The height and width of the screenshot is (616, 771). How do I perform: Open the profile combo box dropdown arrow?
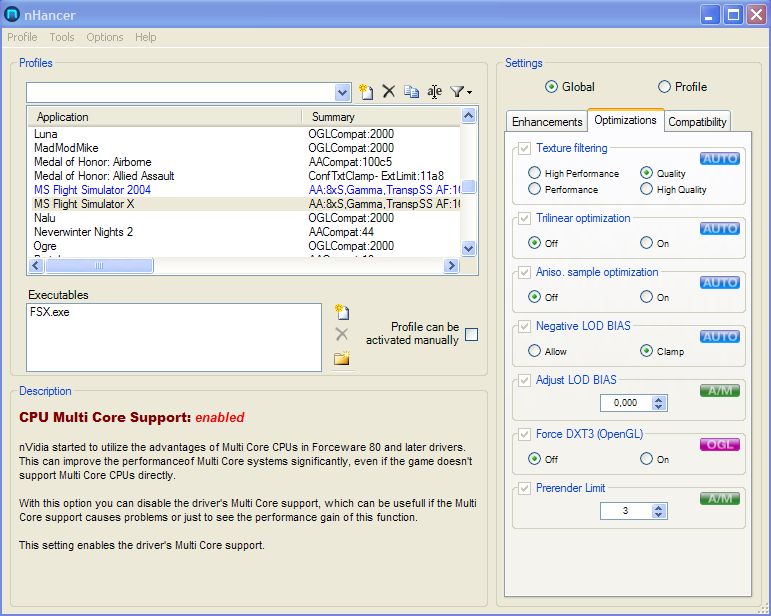tap(342, 92)
